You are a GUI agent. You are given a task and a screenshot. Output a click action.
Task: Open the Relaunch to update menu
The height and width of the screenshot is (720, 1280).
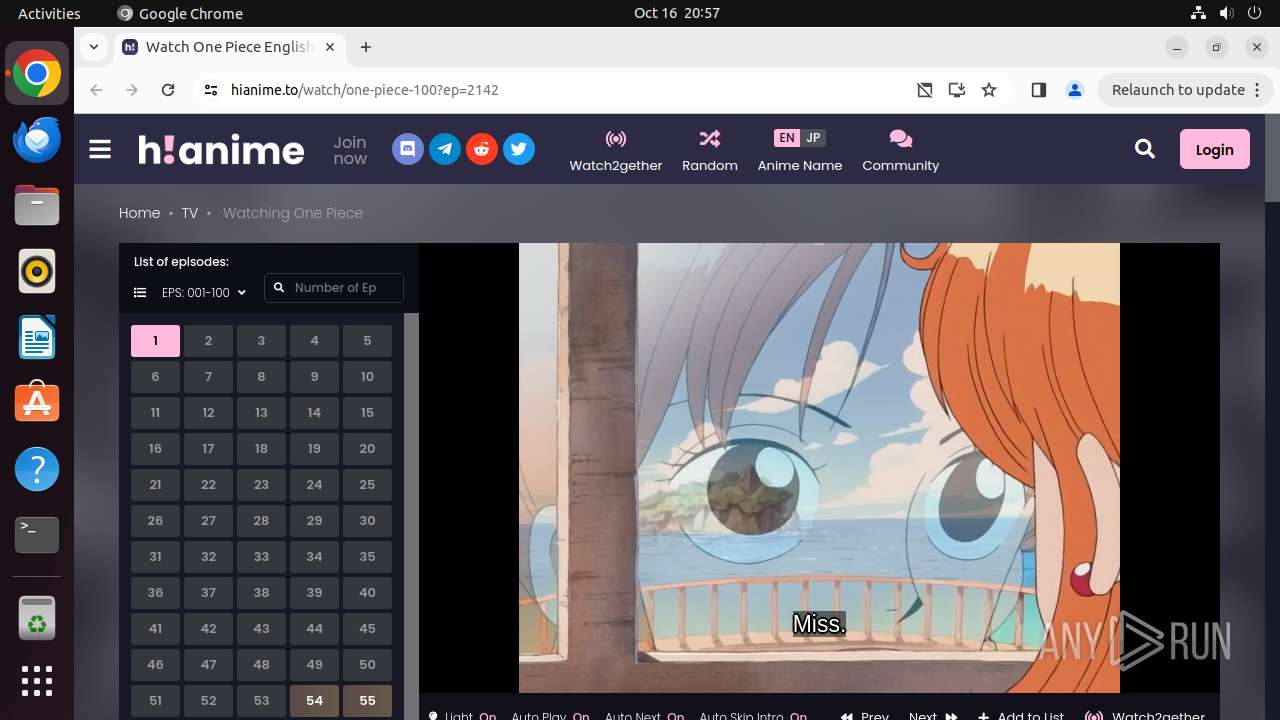click(1185, 90)
